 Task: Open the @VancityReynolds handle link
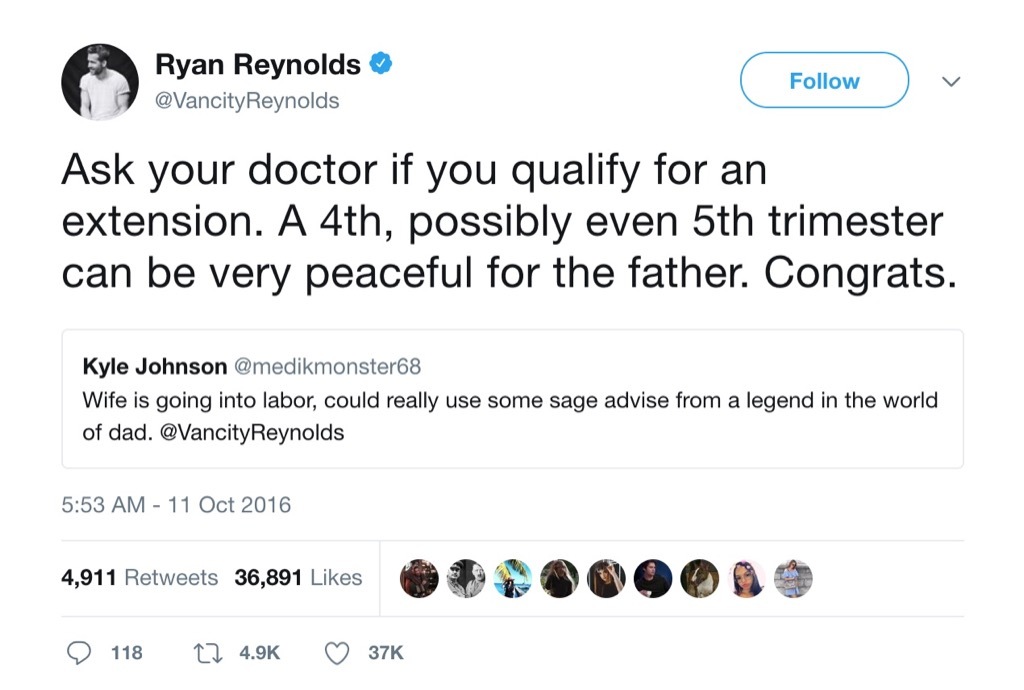click(248, 100)
